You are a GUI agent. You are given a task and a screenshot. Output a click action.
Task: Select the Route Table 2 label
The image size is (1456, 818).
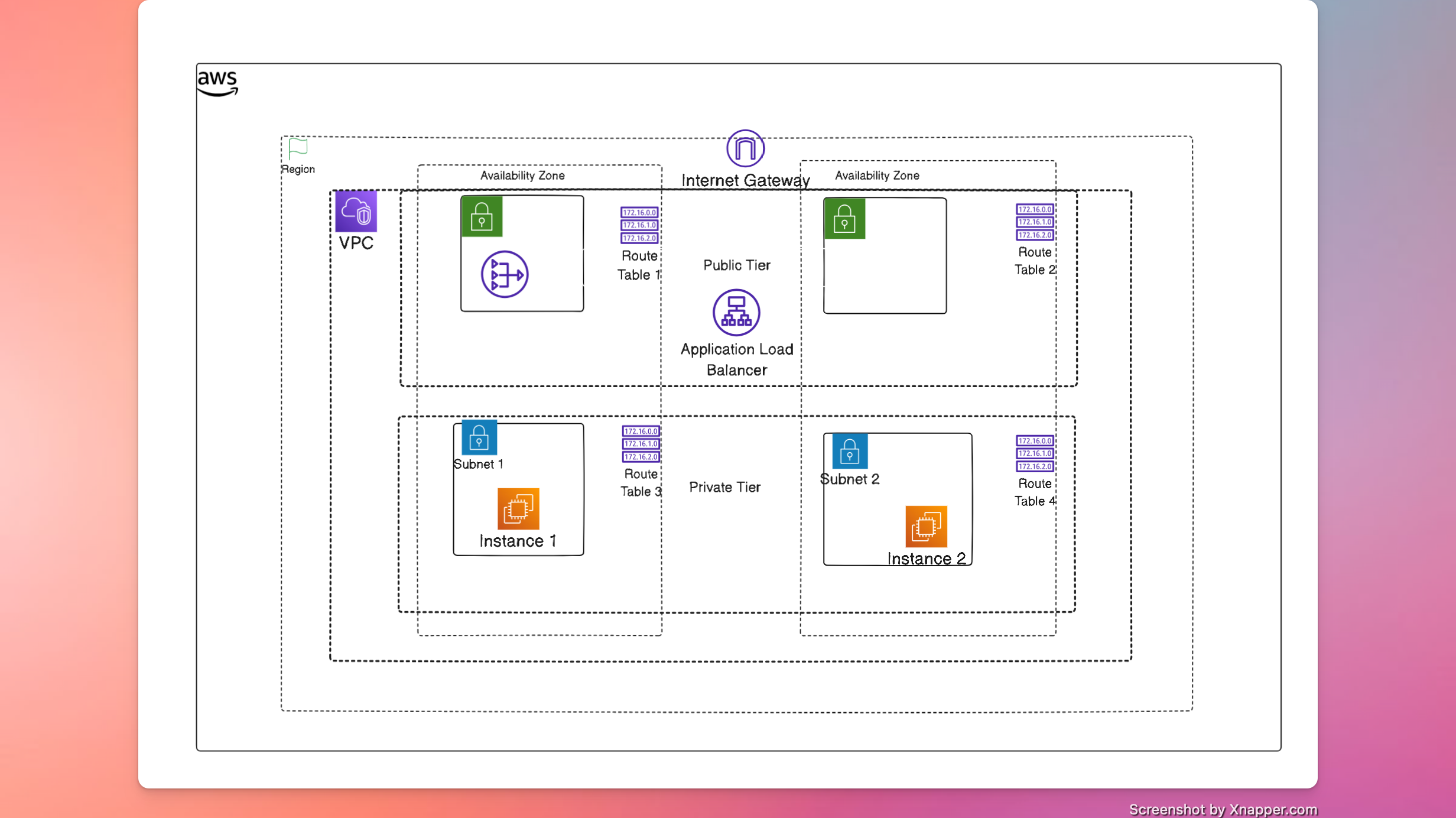1035,261
